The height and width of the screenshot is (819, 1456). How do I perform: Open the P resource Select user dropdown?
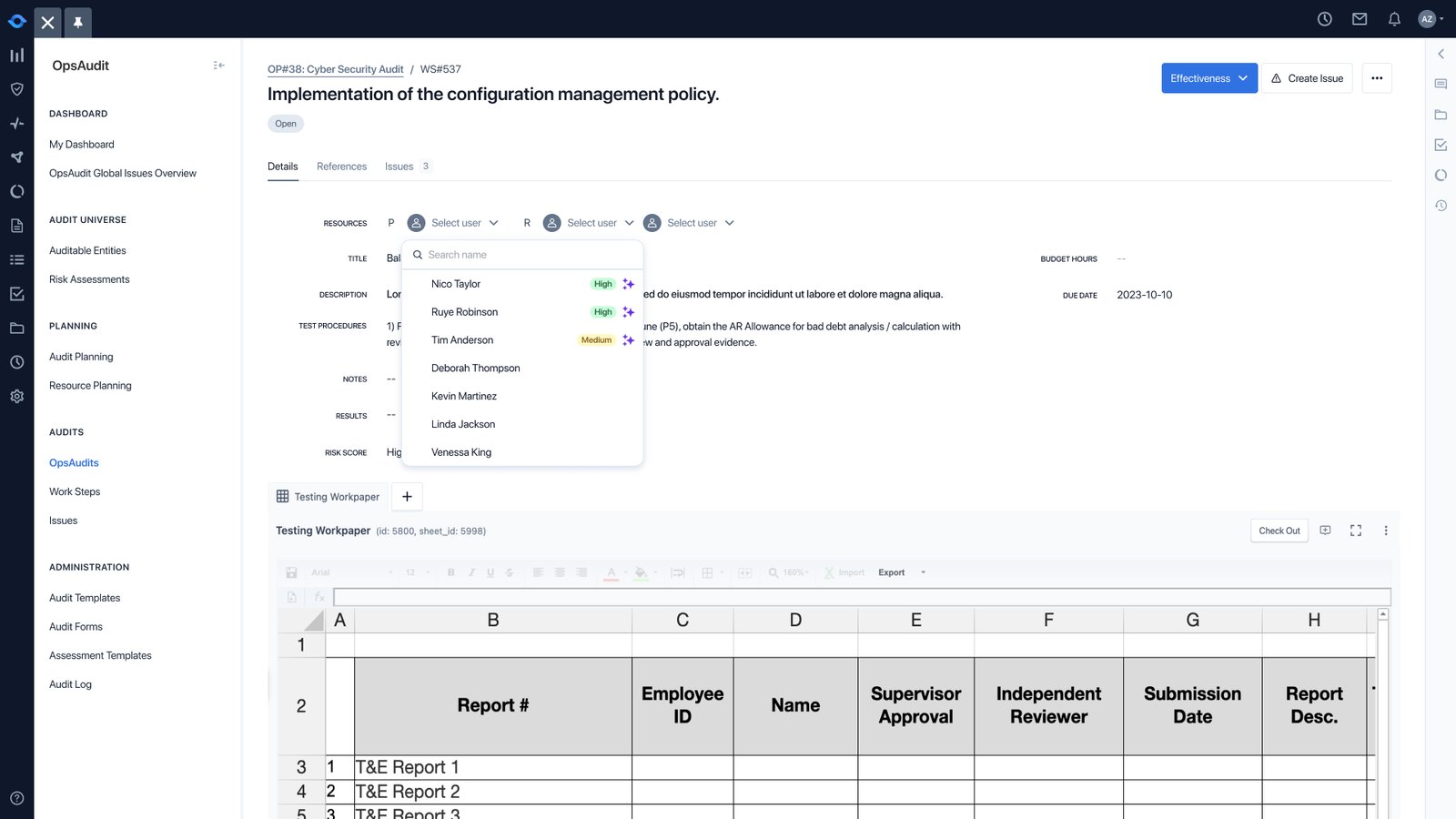[453, 223]
